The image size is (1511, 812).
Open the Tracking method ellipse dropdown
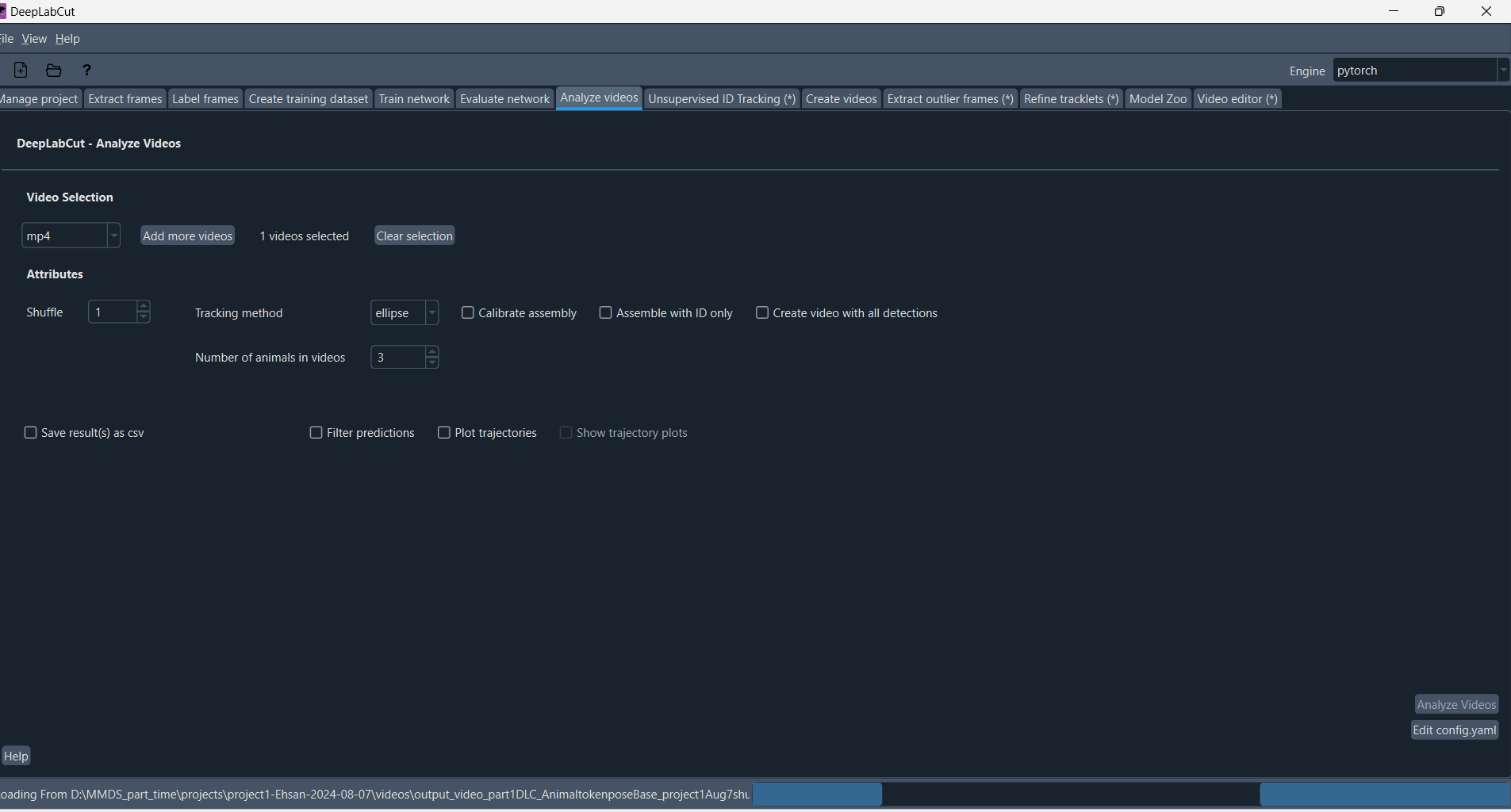click(x=431, y=312)
